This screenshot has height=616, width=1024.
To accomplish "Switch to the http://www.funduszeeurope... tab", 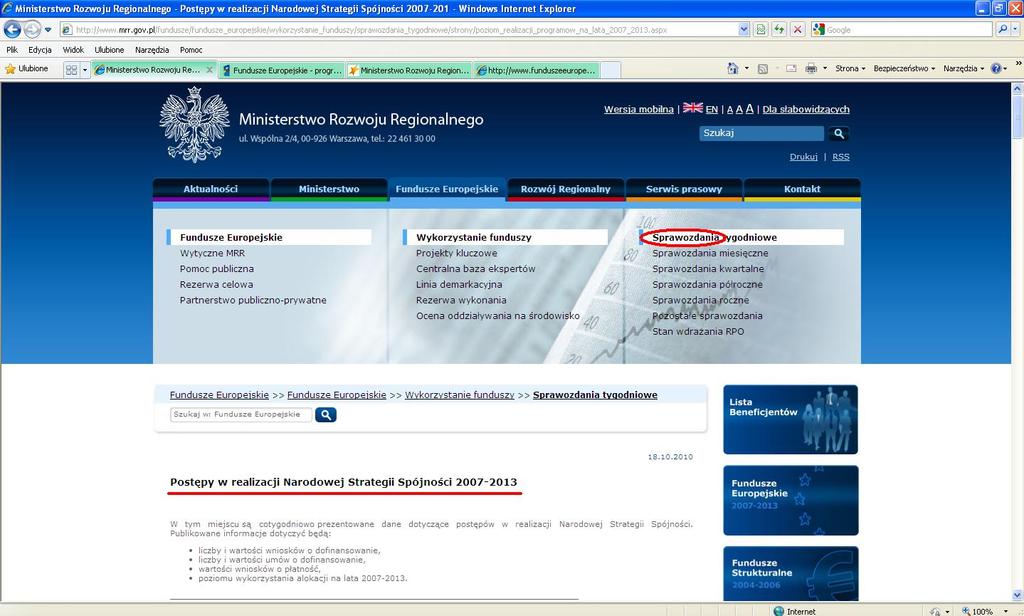I will coord(536,70).
